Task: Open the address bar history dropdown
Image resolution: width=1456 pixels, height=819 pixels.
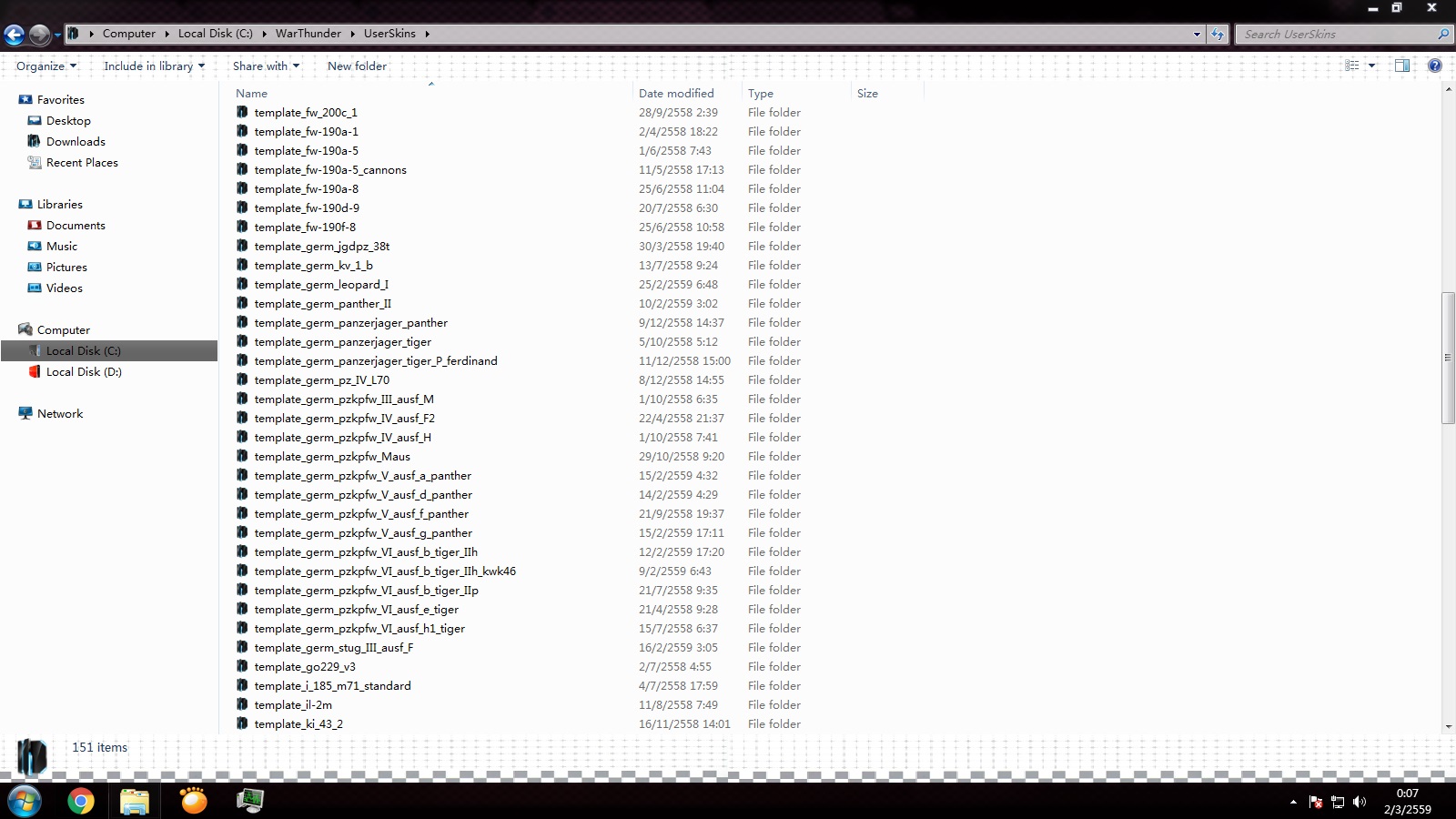Action: [x=1197, y=35]
